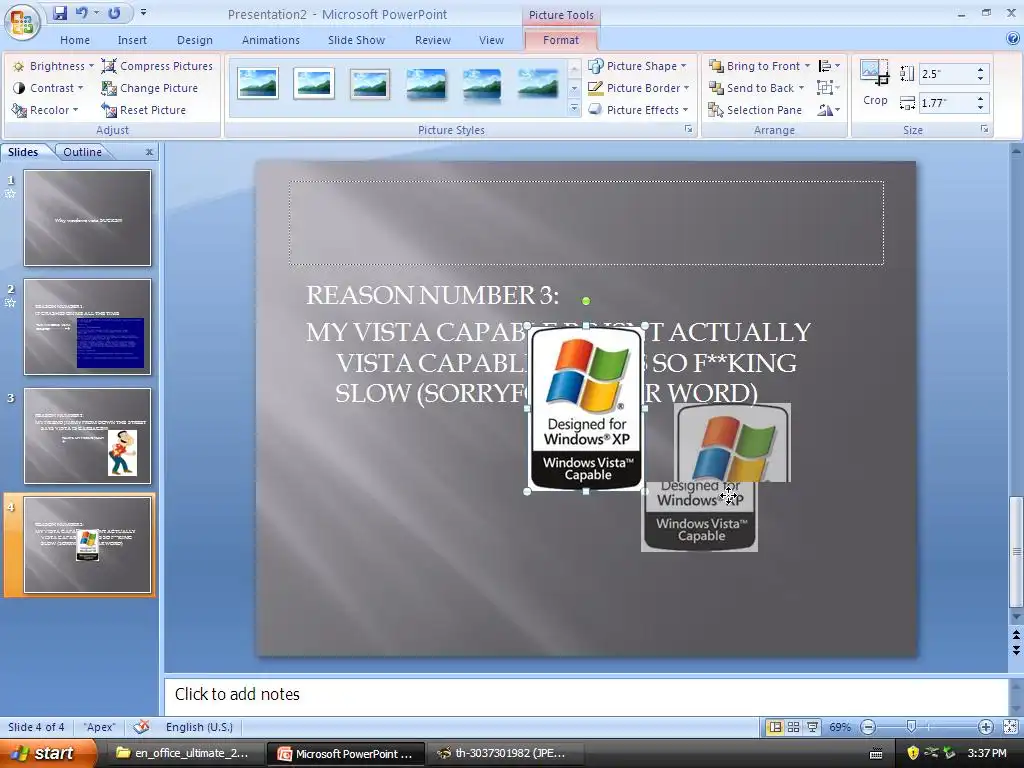Open the Size dialog launcher
This screenshot has height=768, width=1024.
point(984,129)
